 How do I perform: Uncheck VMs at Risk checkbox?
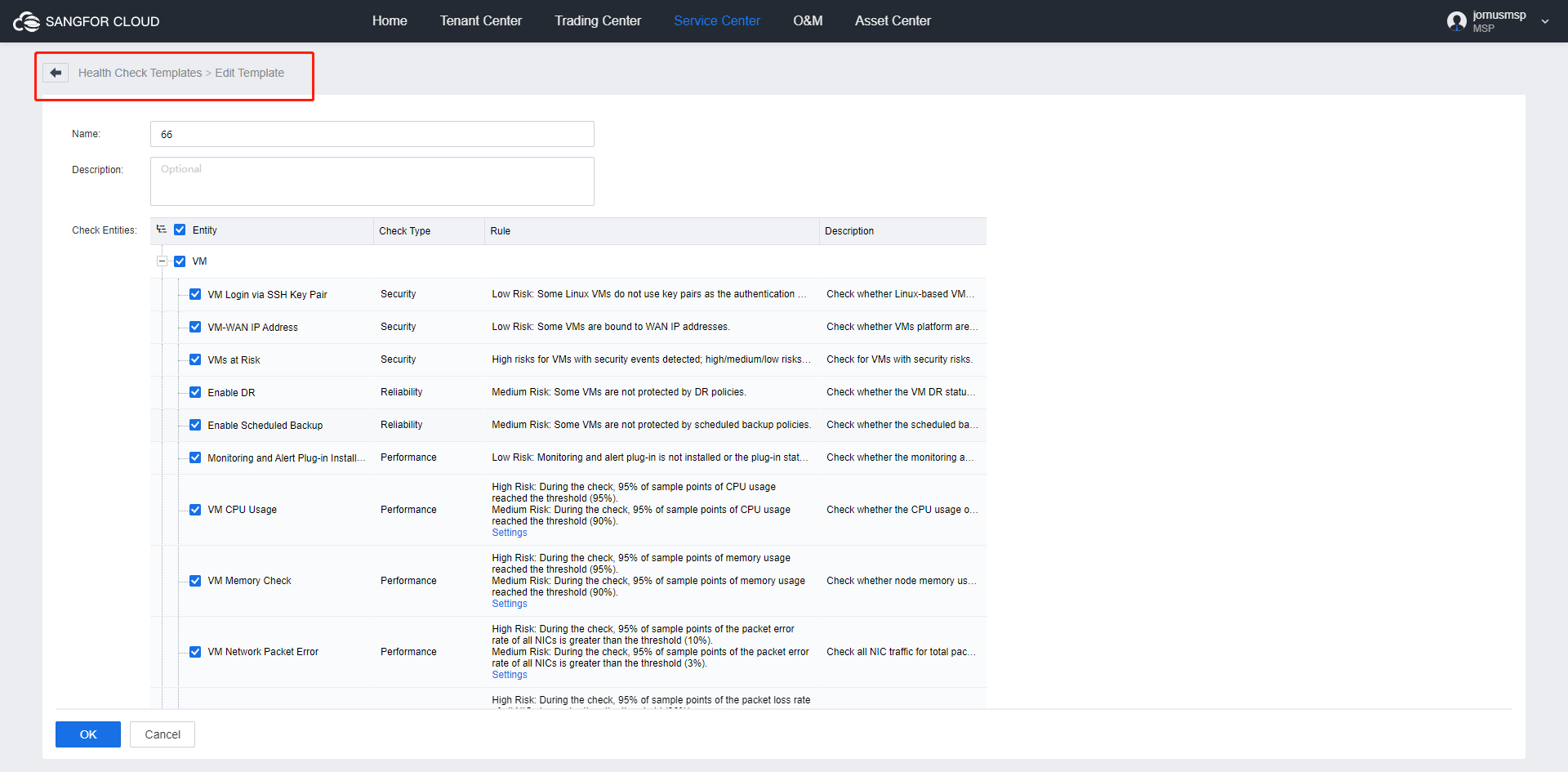[195, 359]
